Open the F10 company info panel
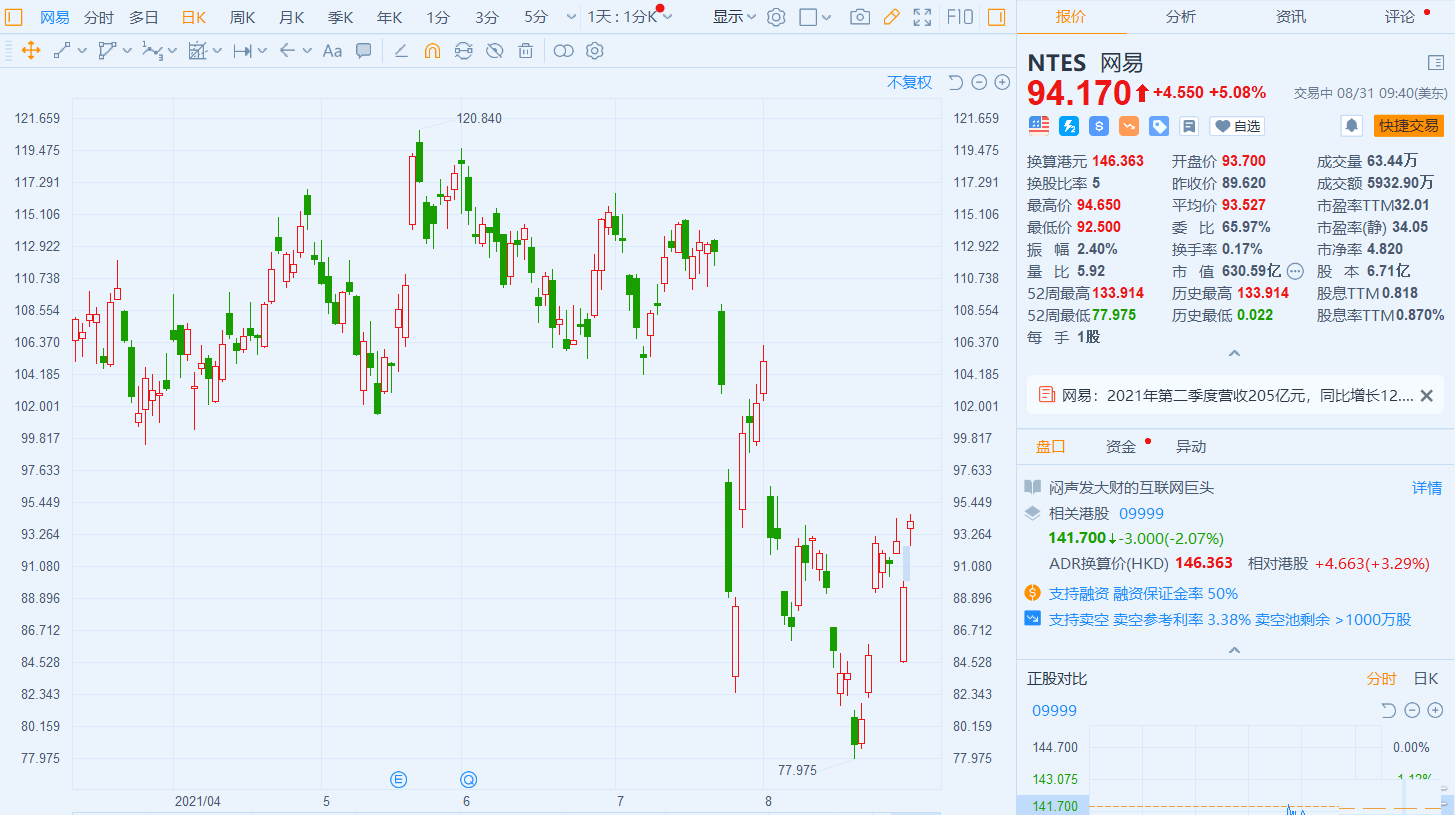 [x=960, y=17]
